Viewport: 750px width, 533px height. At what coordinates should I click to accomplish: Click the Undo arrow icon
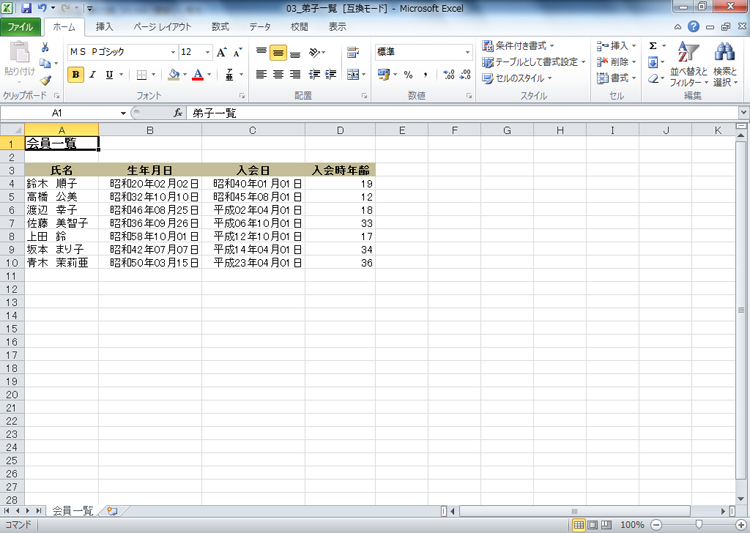pyautogui.click(x=42, y=8)
